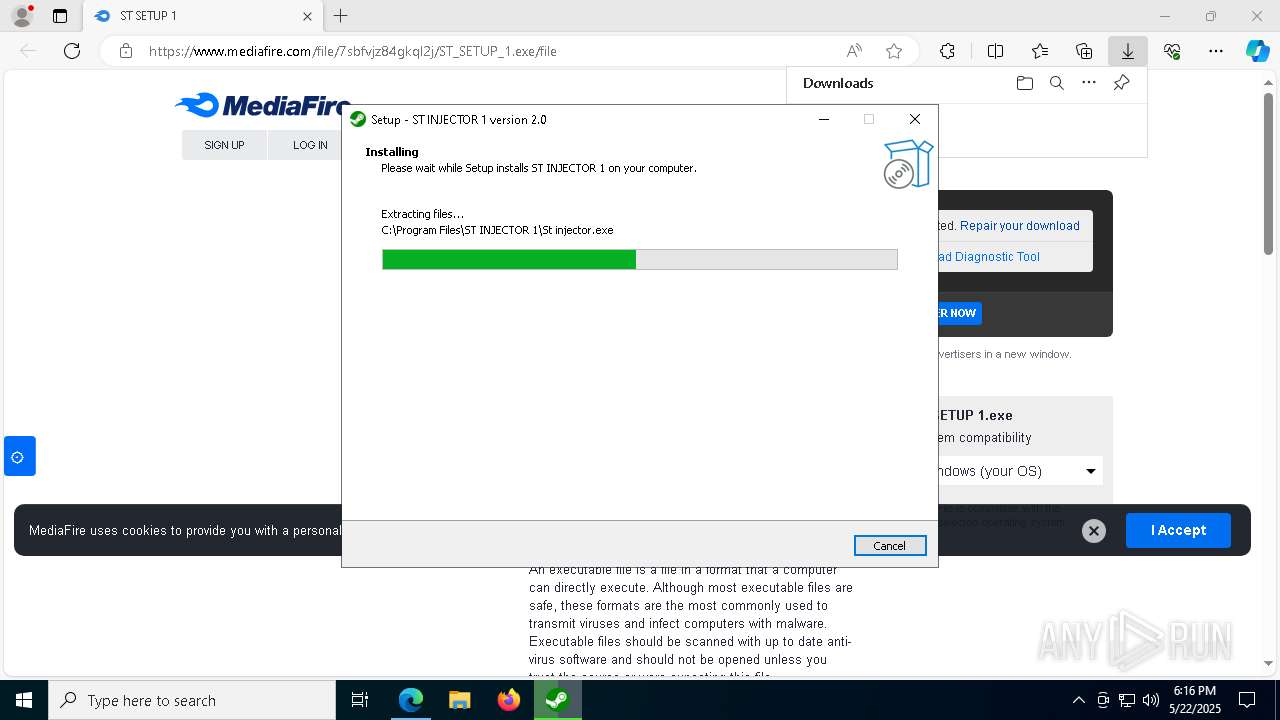Image resolution: width=1280 pixels, height=720 pixels.
Task: Toggle split screen icon in Edge
Action: 995,51
